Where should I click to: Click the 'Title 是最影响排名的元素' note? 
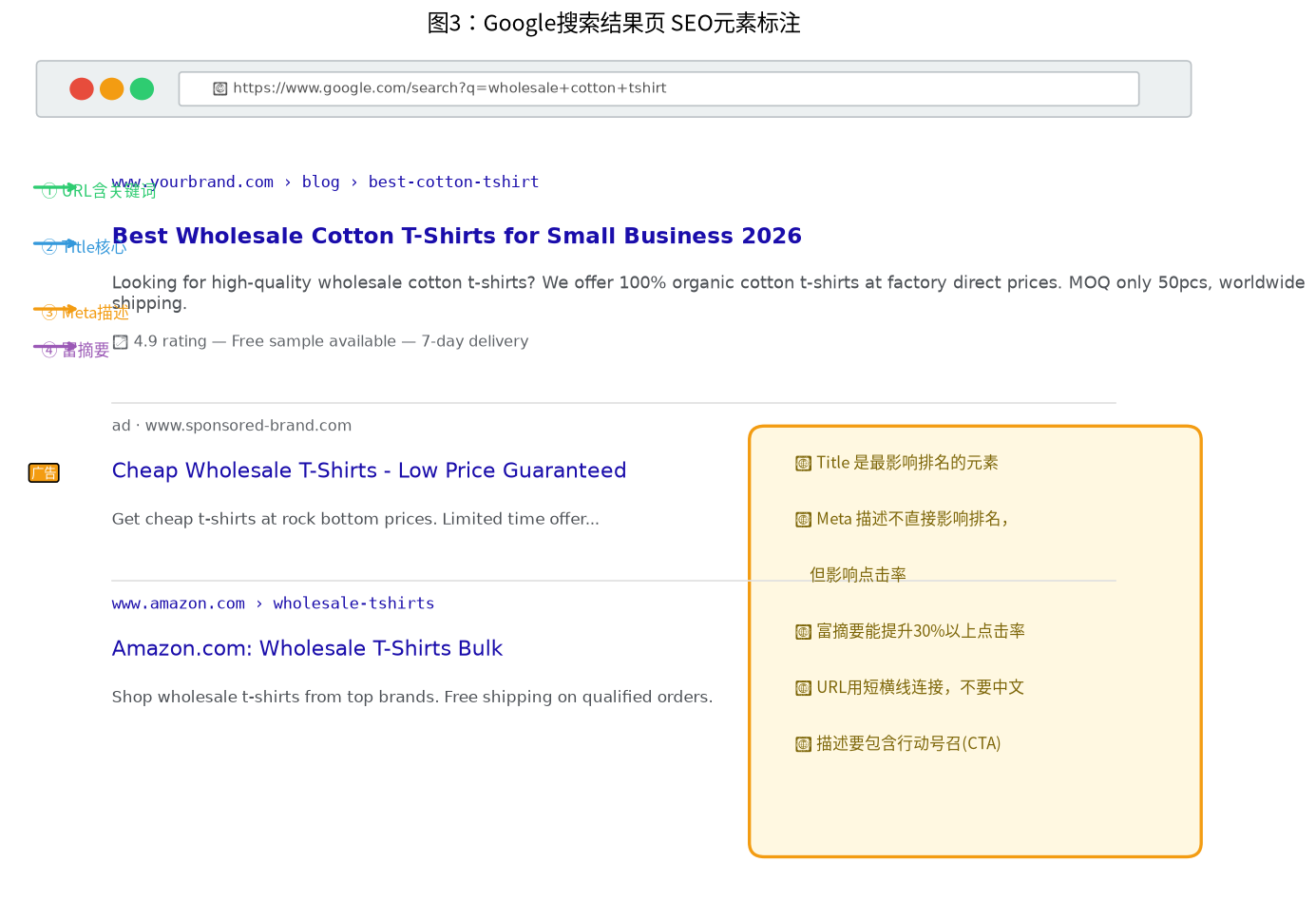point(907,463)
